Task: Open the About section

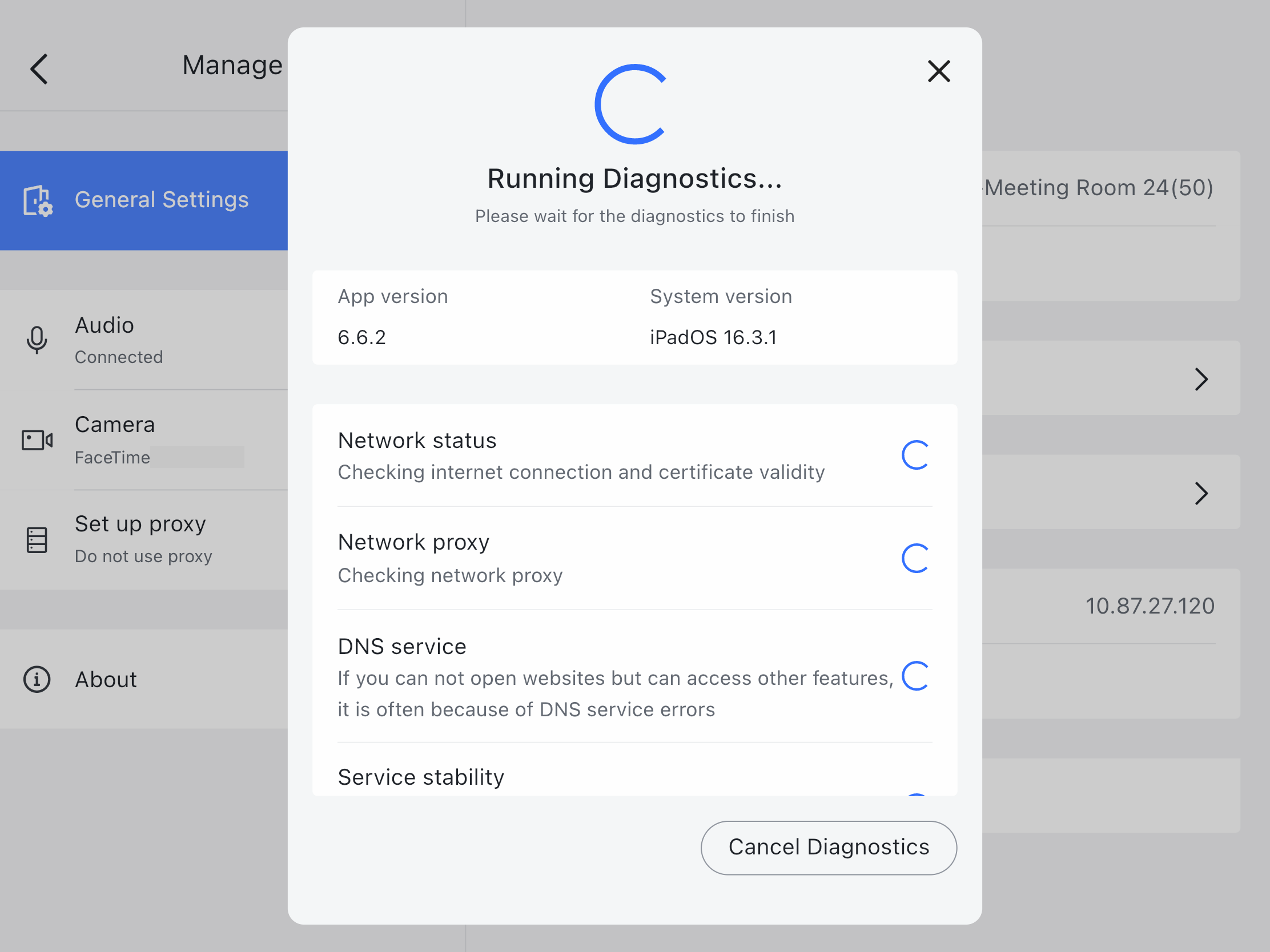Action: click(x=105, y=679)
